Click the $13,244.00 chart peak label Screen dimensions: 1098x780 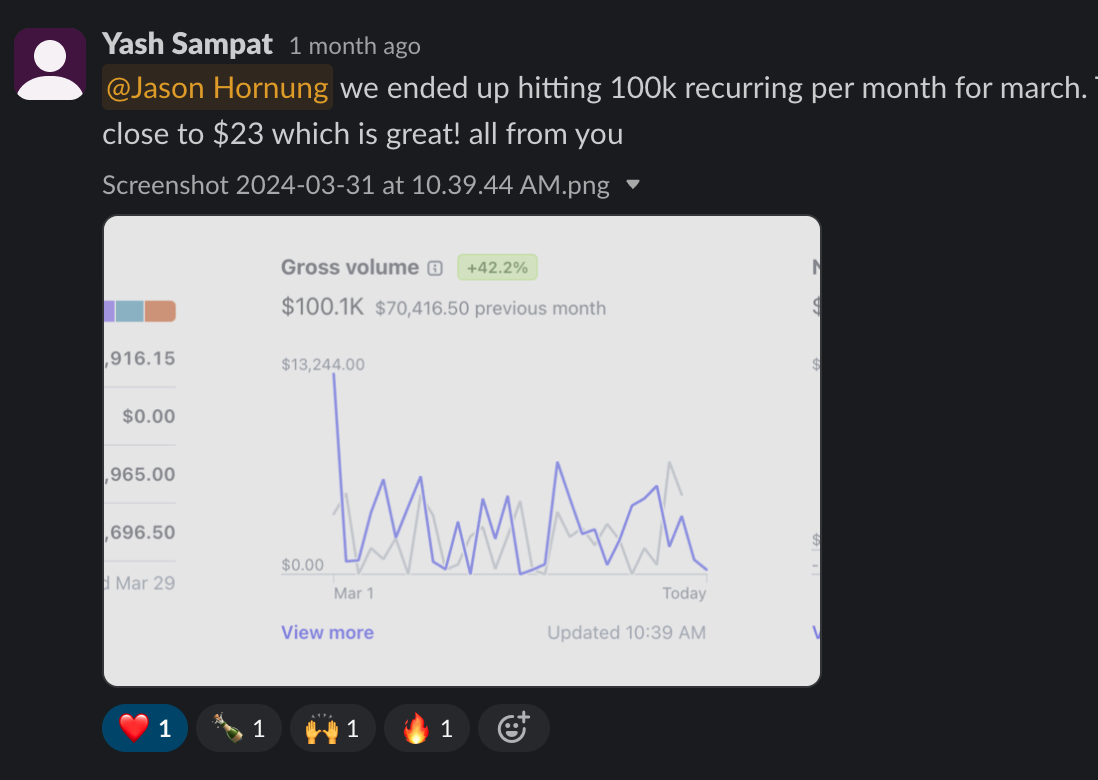pos(323,364)
